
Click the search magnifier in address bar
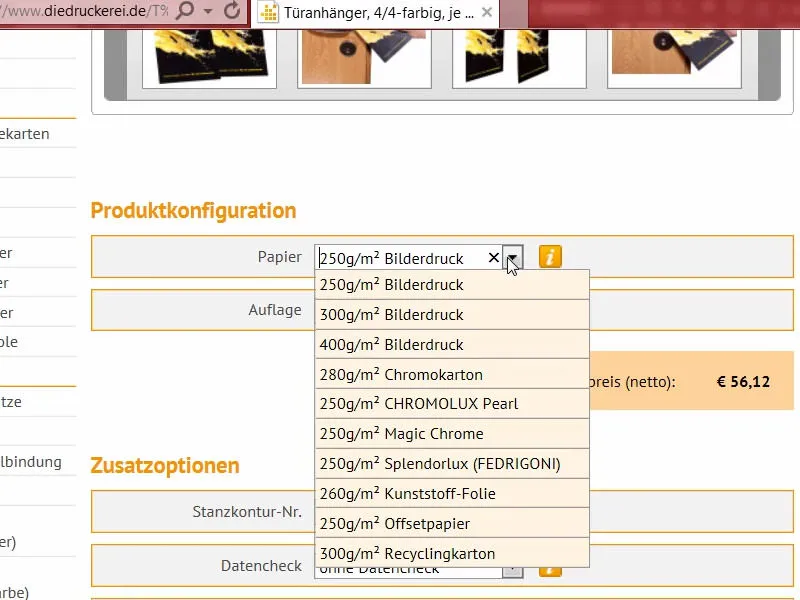pos(185,10)
